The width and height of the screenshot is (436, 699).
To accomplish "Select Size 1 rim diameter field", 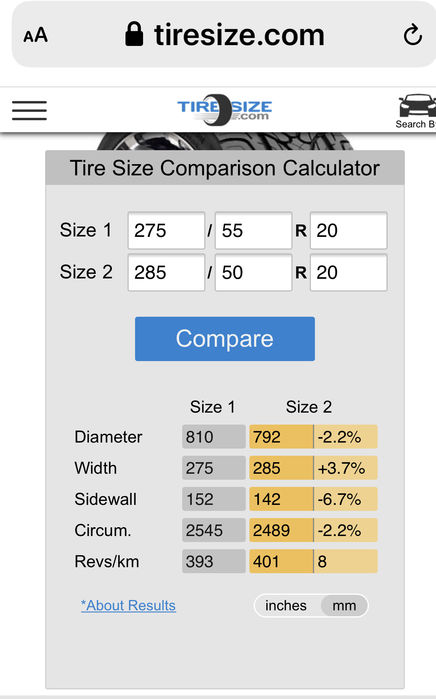I will (349, 230).
